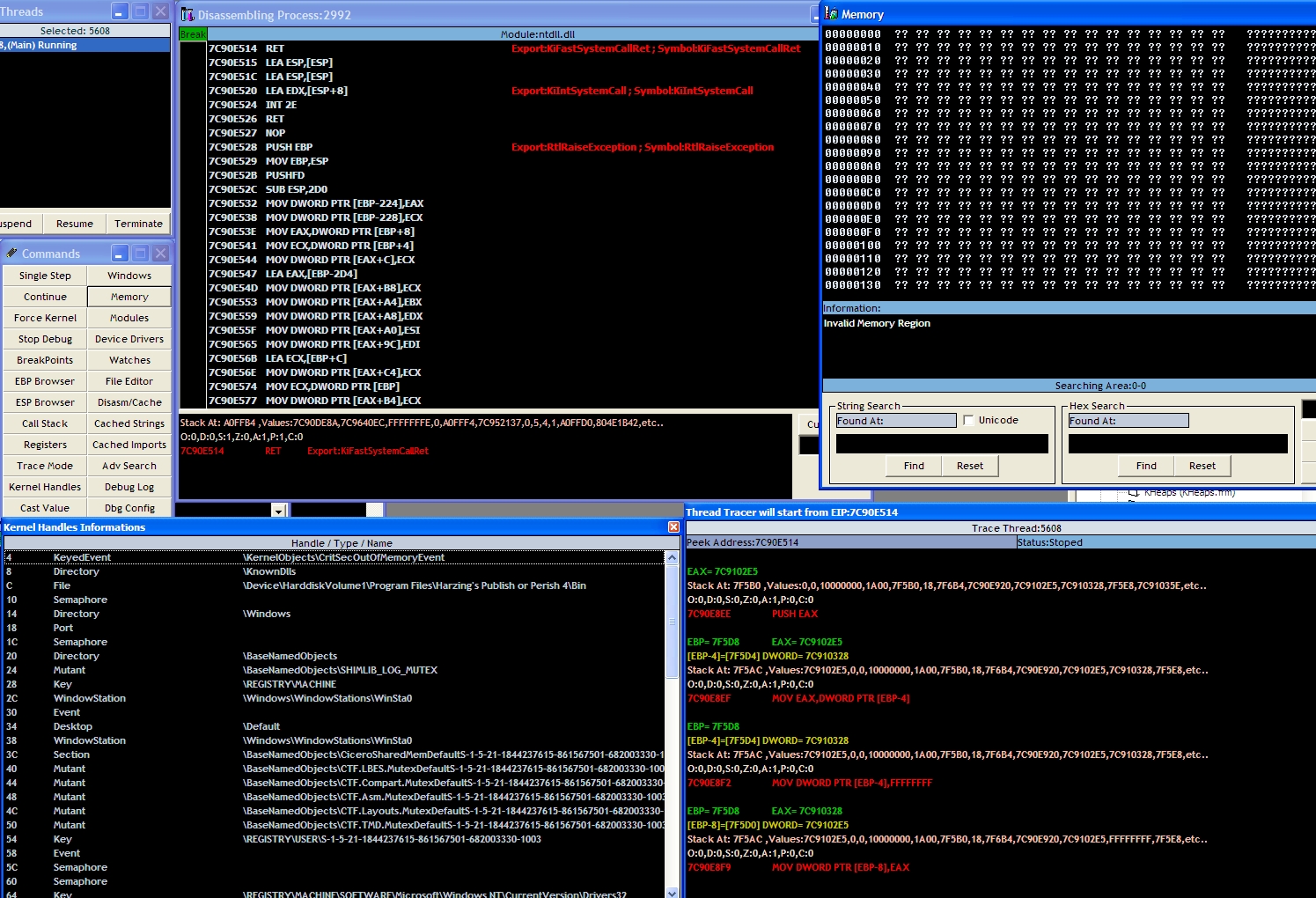Image resolution: width=1316 pixels, height=898 pixels.
Task: Open the Device Drivers list
Action: [129, 339]
